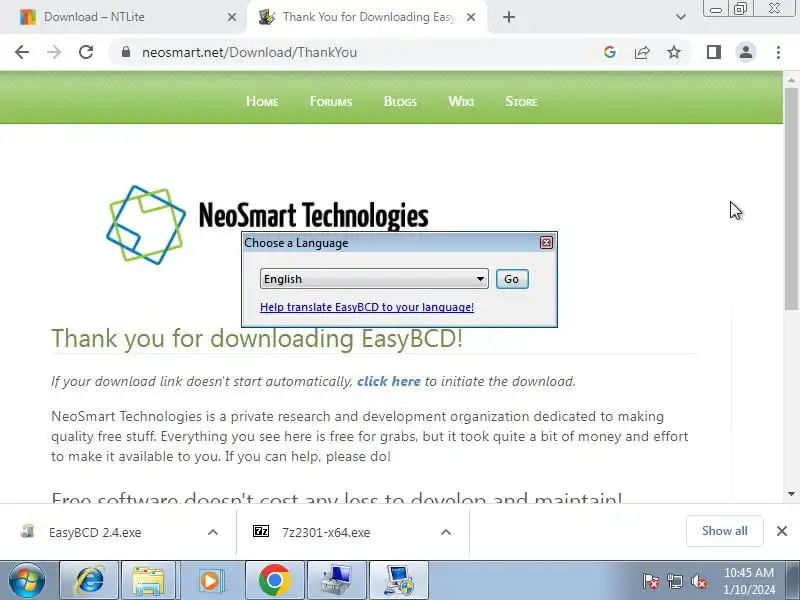Open the Store navigation link

tap(521, 102)
